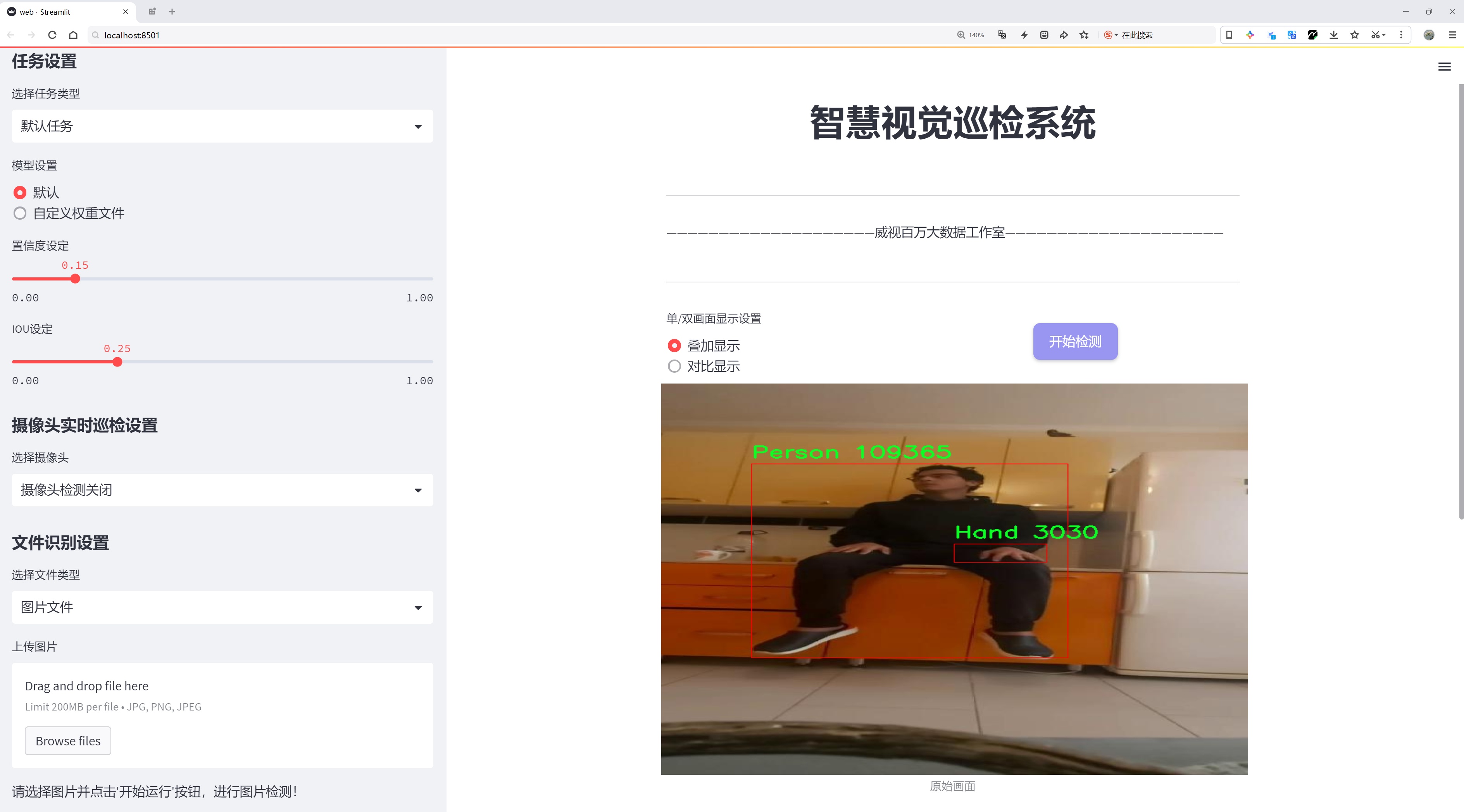Screen dimensions: 1464x812
Task: Open the blue notification extension icon
Action: click(1271, 34)
